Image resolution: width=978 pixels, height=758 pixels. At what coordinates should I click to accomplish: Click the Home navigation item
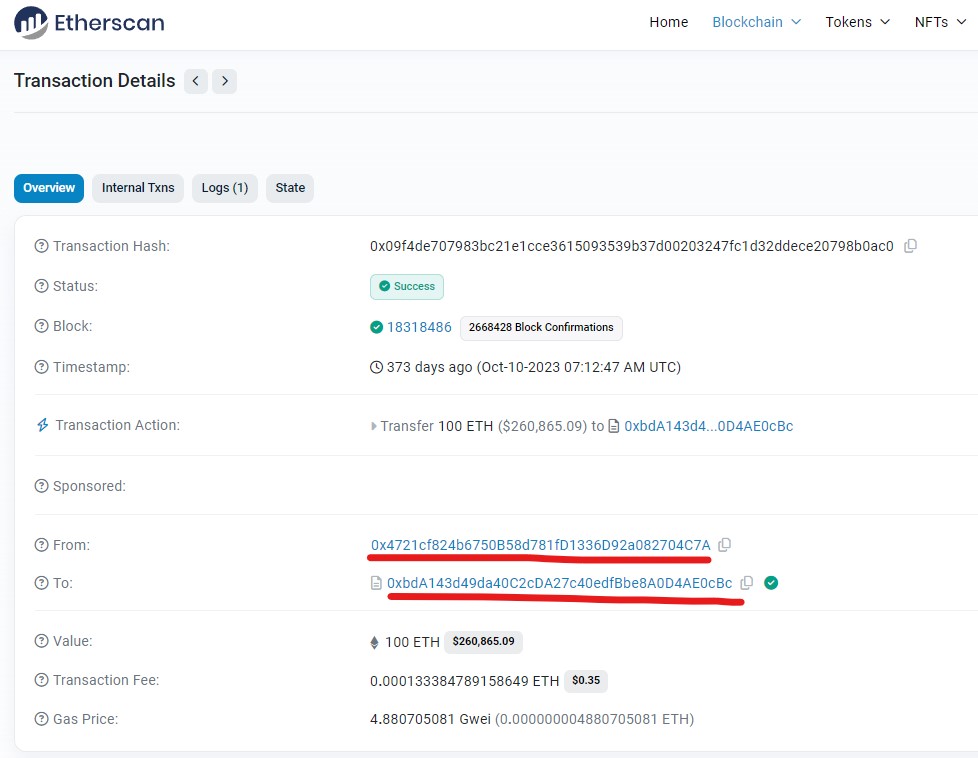669,22
